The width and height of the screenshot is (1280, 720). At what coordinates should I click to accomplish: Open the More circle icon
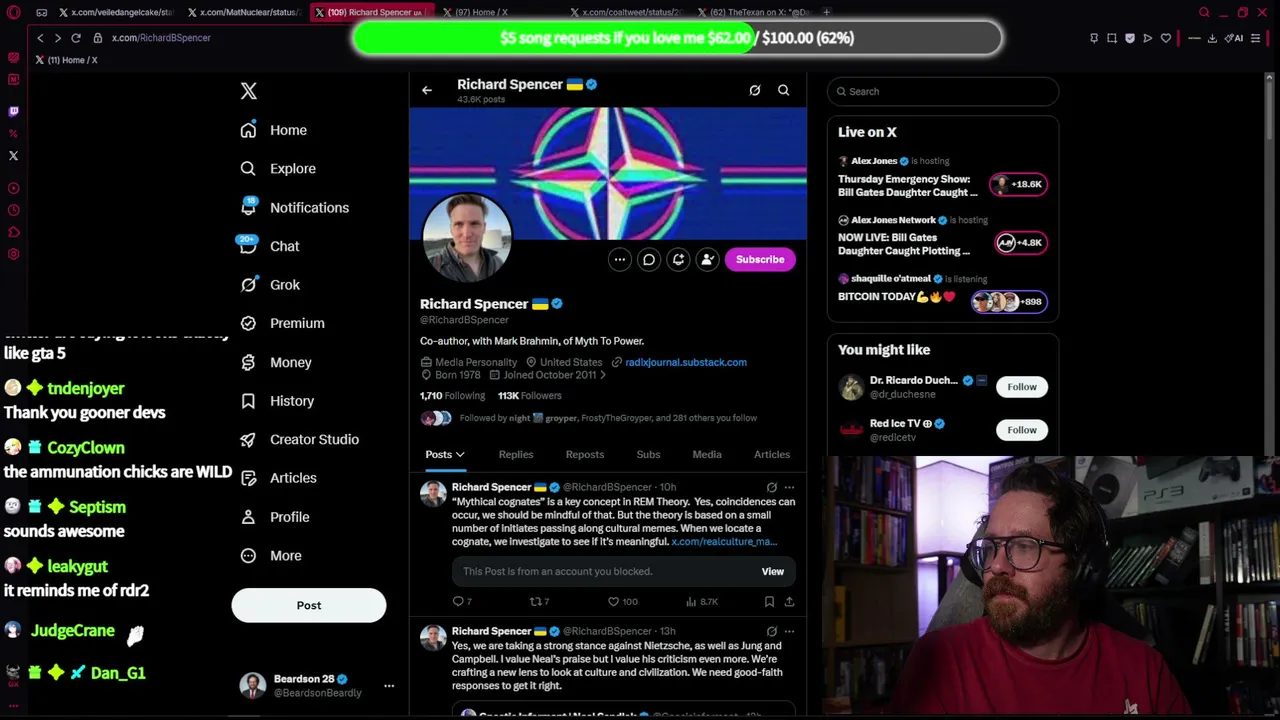pyautogui.click(x=248, y=555)
